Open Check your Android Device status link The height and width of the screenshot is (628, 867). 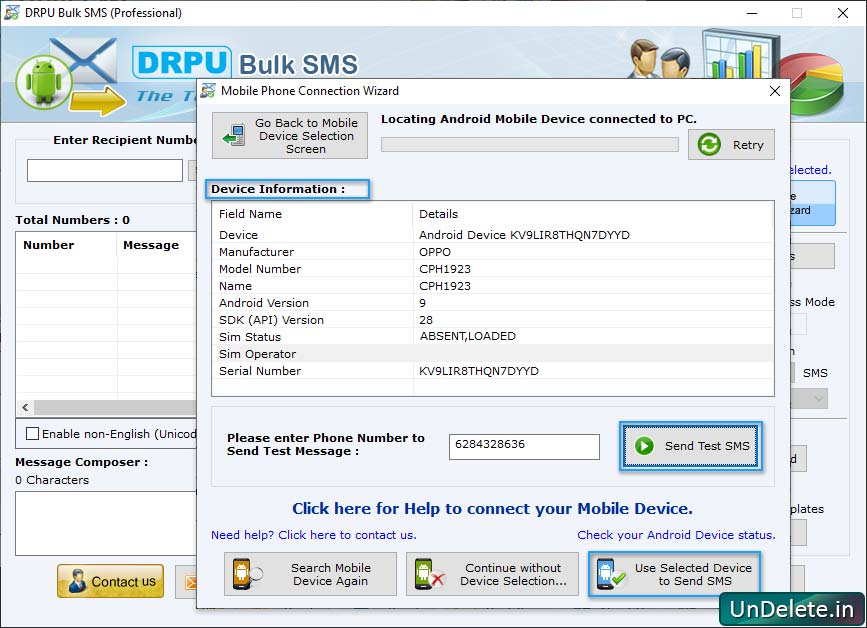(676, 535)
